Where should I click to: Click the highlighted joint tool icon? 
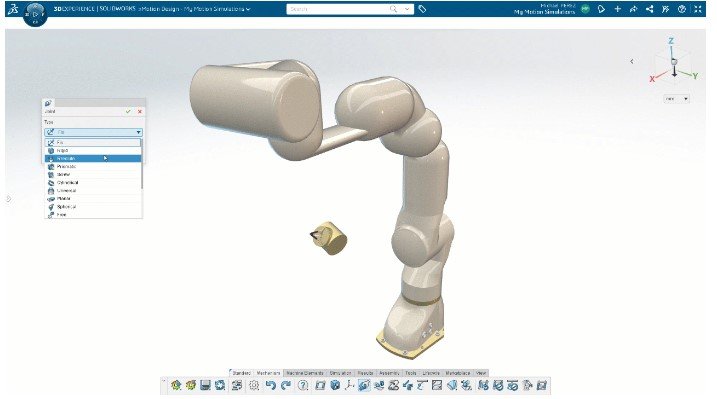(x=364, y=385)
